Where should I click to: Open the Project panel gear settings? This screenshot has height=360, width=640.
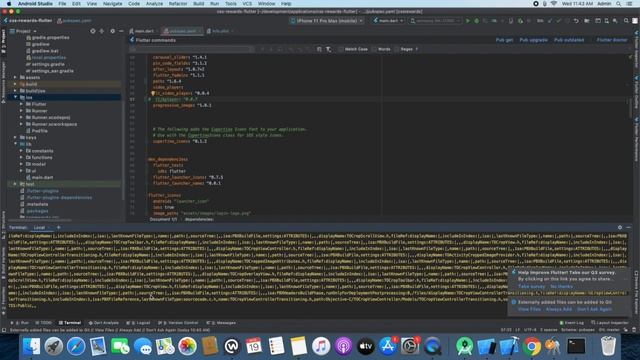(113, 31)
